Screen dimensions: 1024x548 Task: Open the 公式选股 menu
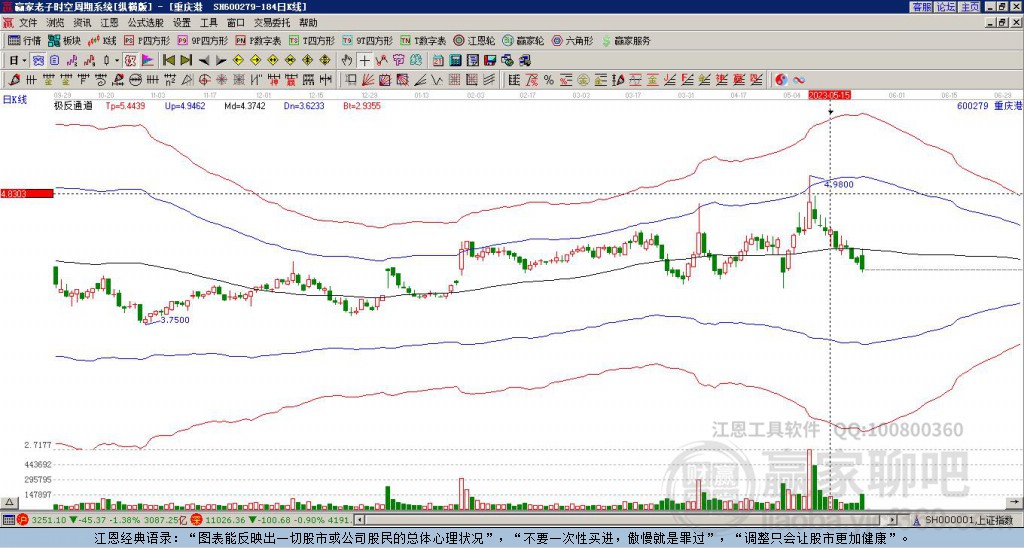[x=146, y=23]
